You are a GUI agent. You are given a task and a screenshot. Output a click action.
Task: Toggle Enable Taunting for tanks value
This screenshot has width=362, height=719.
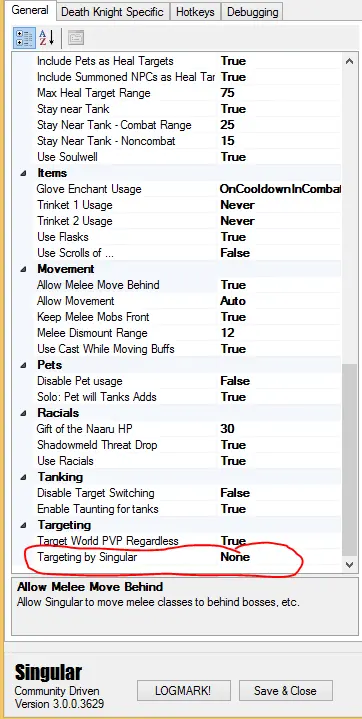[x=279, y=509]
